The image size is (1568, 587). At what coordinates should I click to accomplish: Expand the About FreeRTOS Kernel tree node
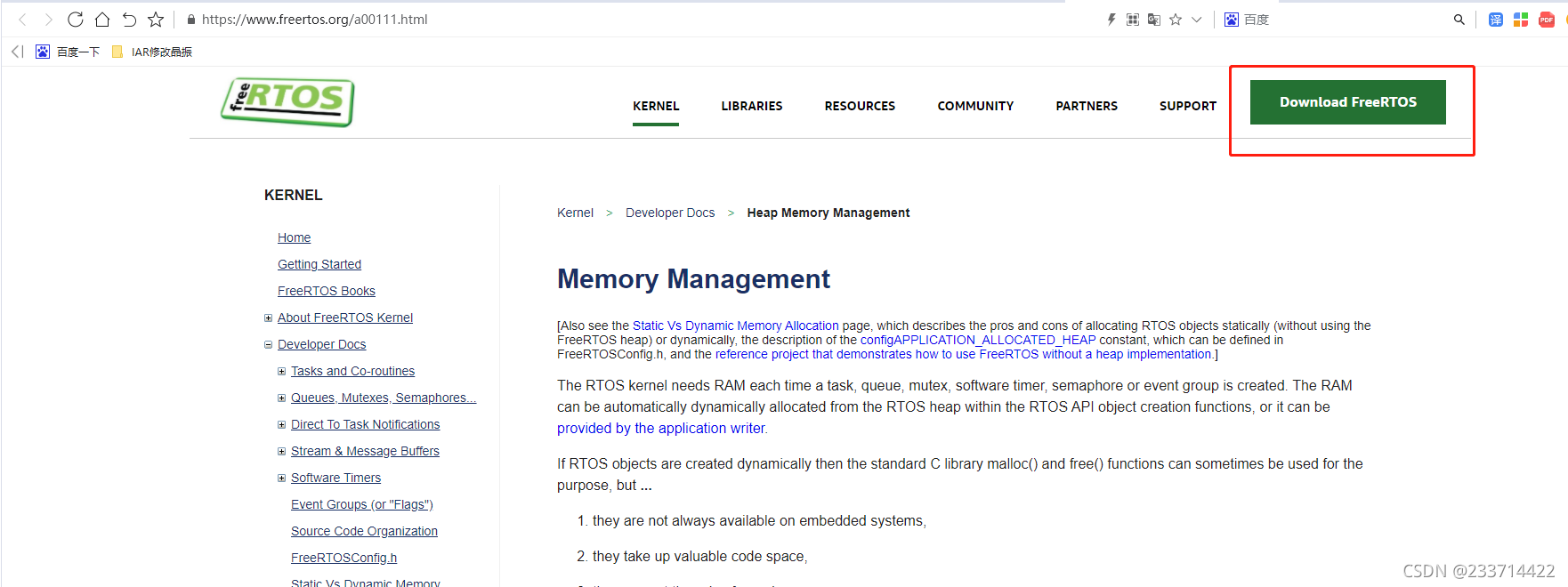coord(268,318)
